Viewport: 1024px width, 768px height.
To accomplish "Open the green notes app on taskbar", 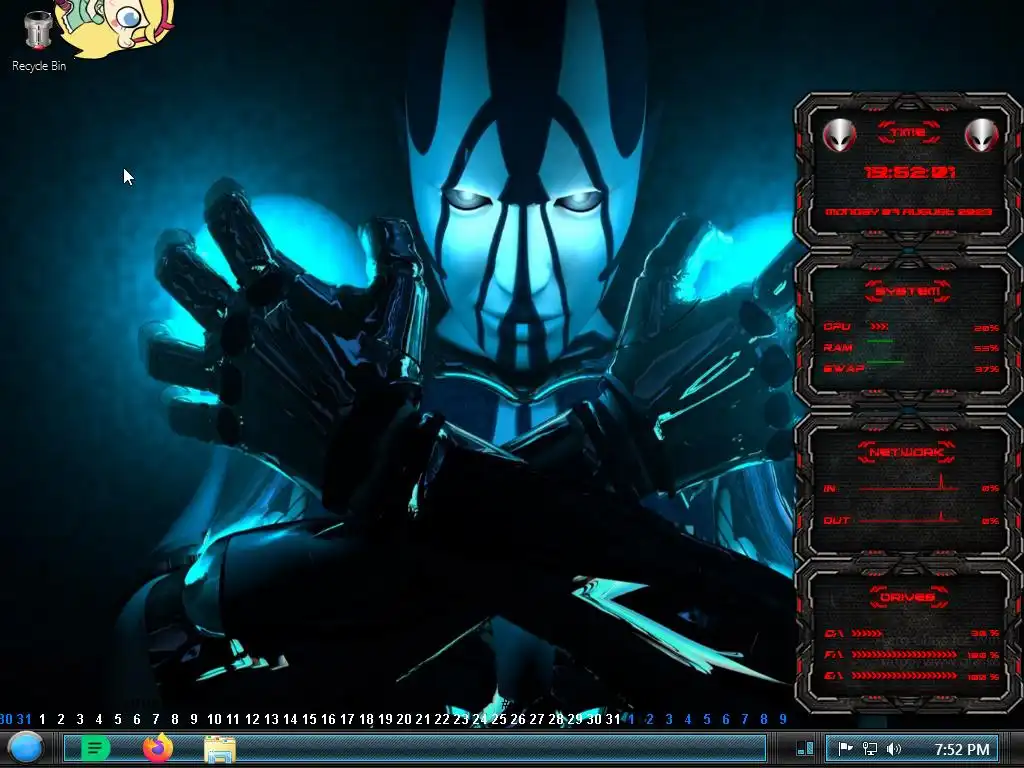I will (95, 748).
